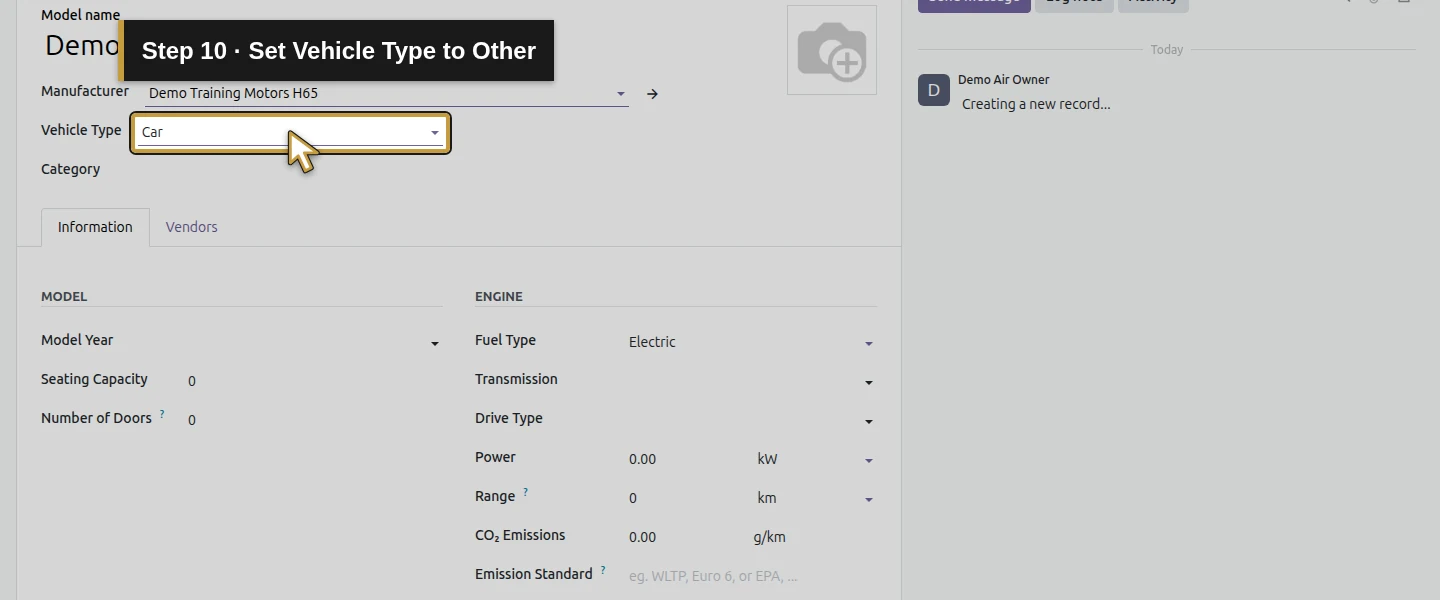Open the Vehicle Type dropdown showing Car
The width and height of the screenshot is (1440, 600).
(x=290, y=132)
